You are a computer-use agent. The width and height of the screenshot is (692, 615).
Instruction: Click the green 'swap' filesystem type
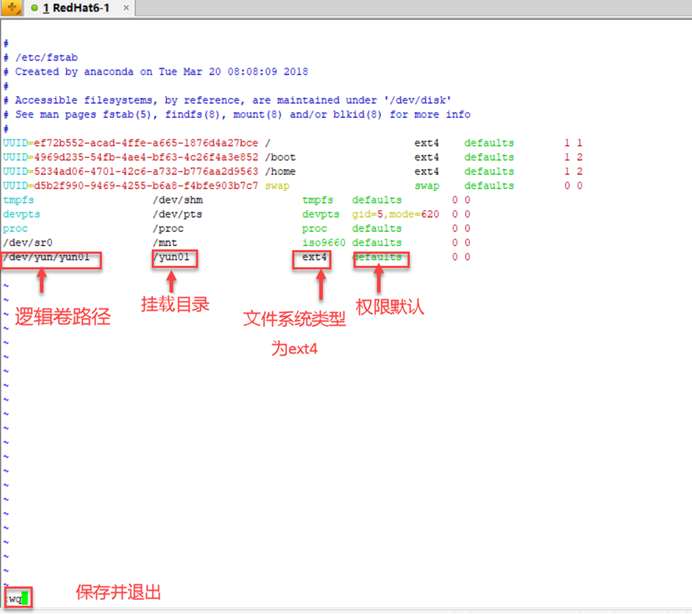tap(427, 186)
